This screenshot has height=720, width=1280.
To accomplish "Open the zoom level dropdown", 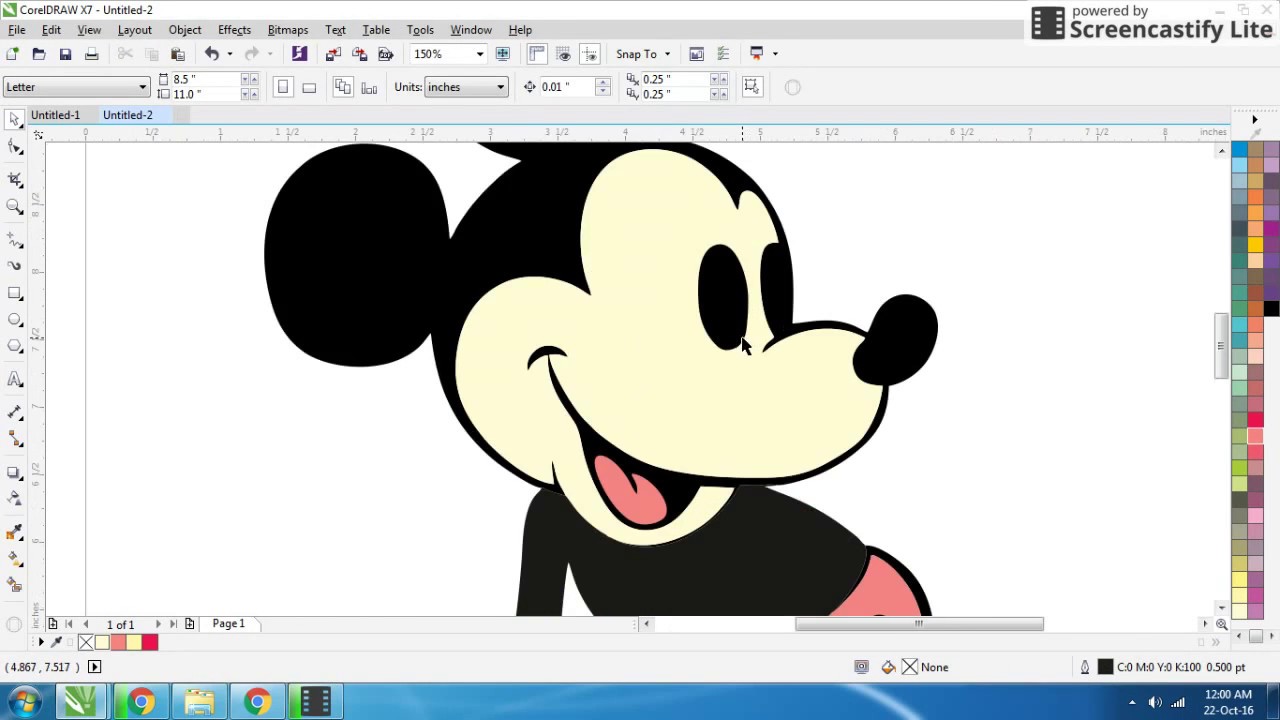I will (x=480, y=54).
